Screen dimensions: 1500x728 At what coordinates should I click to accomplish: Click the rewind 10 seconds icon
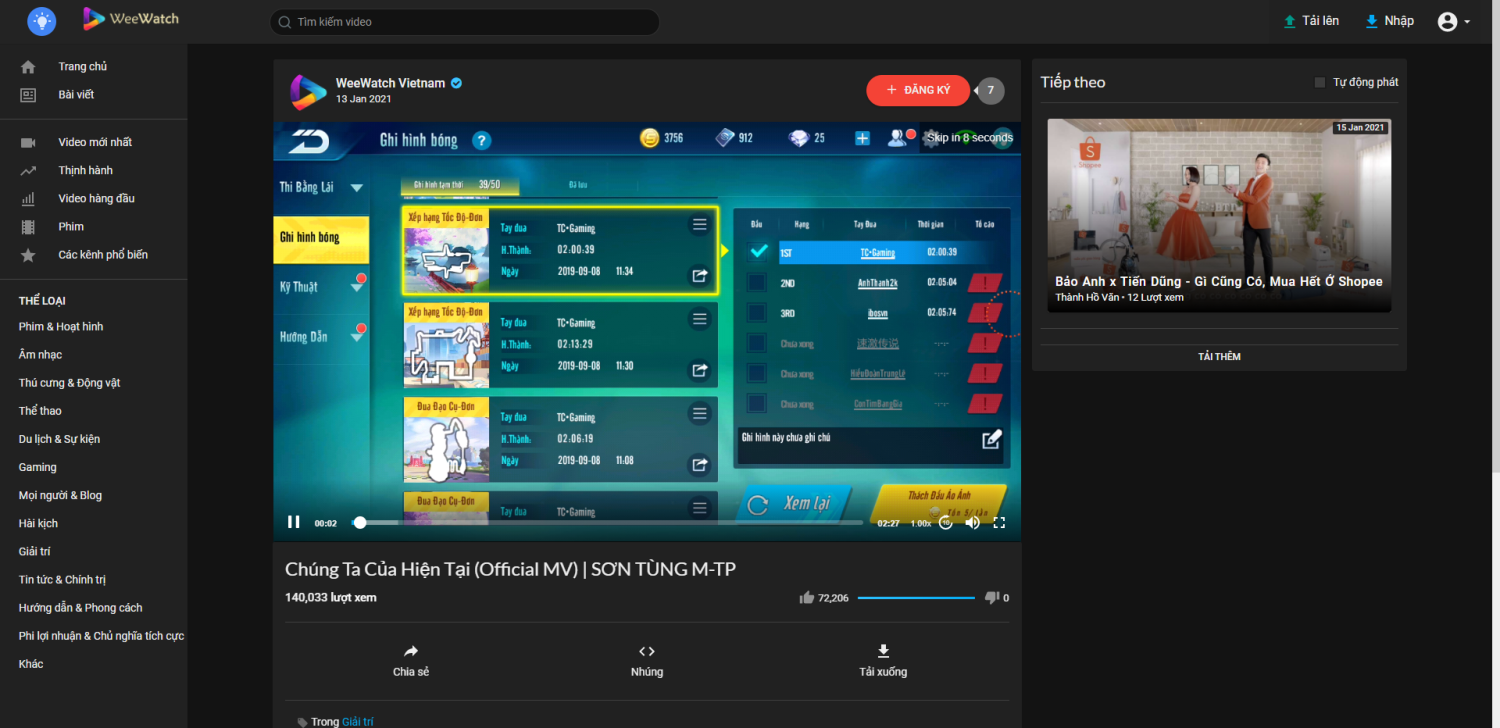point(946,522)
